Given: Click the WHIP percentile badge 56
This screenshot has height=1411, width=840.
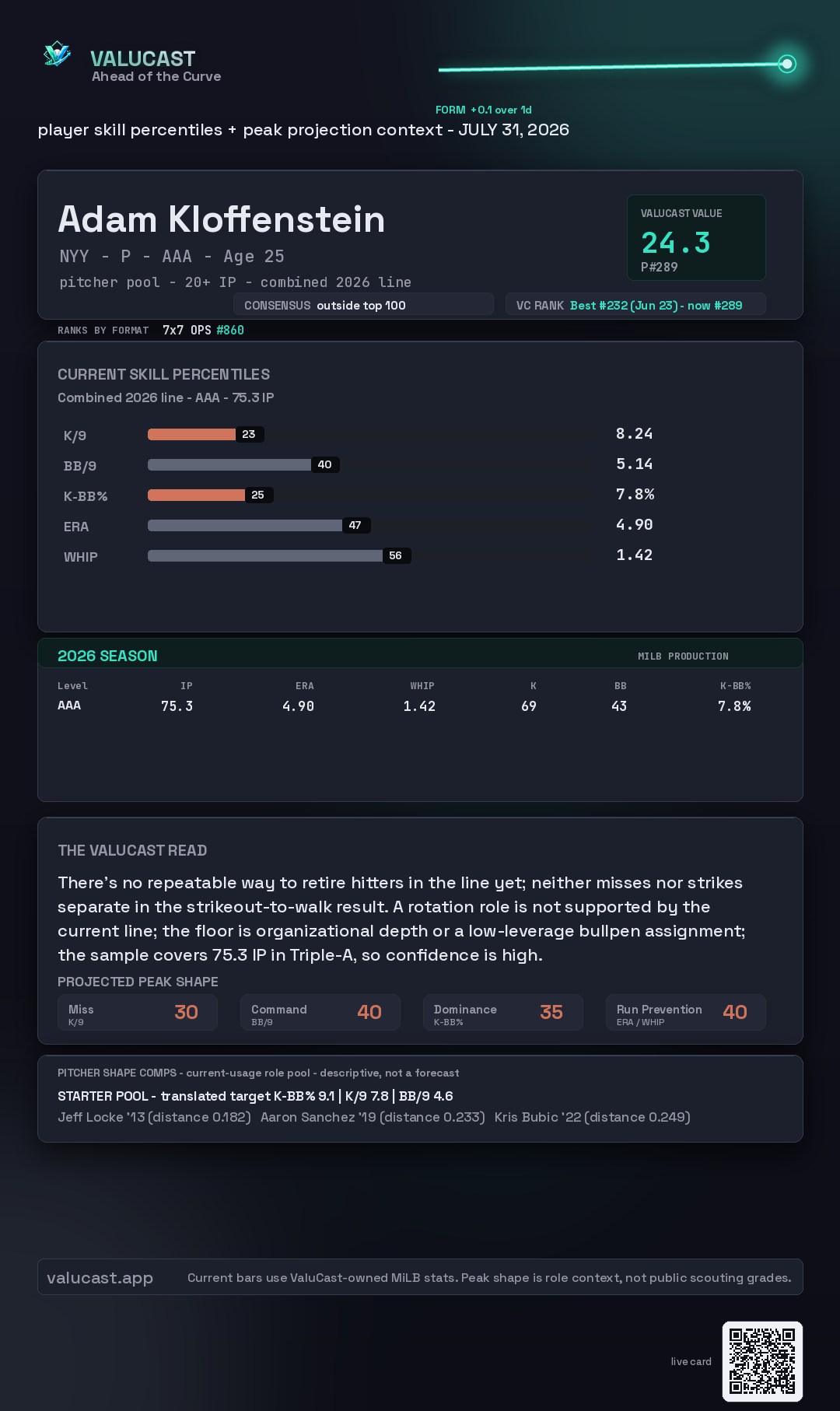Looking at the screenshot, I should pyautogui.click(x=396, y=555).
